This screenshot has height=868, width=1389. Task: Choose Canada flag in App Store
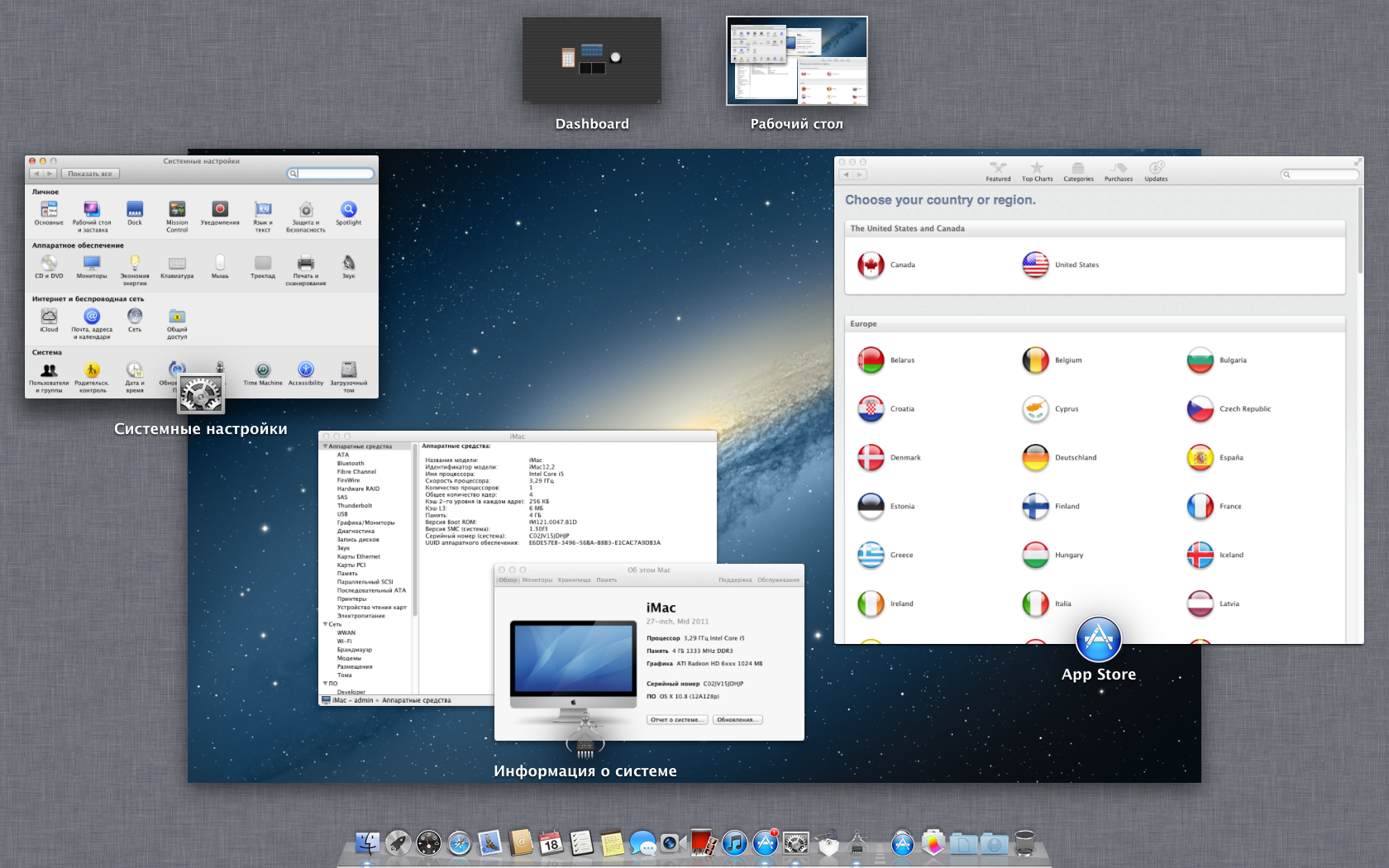tap(871, 265)
